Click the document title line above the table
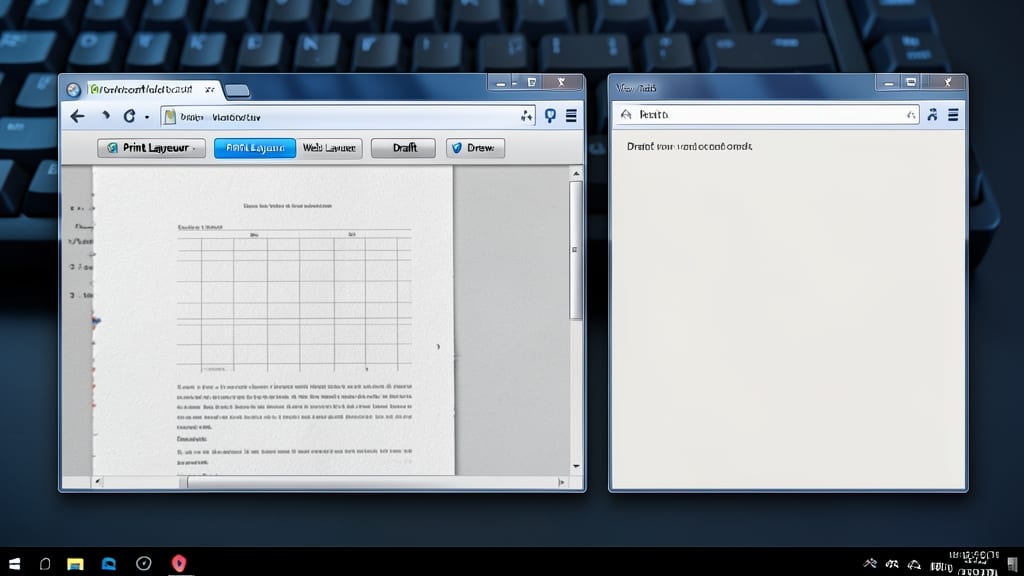The width and height of the screenshot is (1024, 576). [x=287, y=206]
